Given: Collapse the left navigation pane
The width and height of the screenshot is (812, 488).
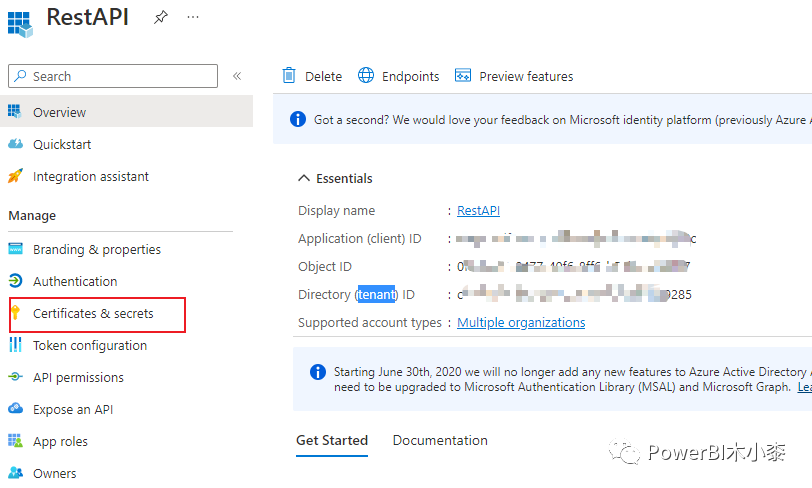Looking at the screenshot, I should (x=237, y=76).
